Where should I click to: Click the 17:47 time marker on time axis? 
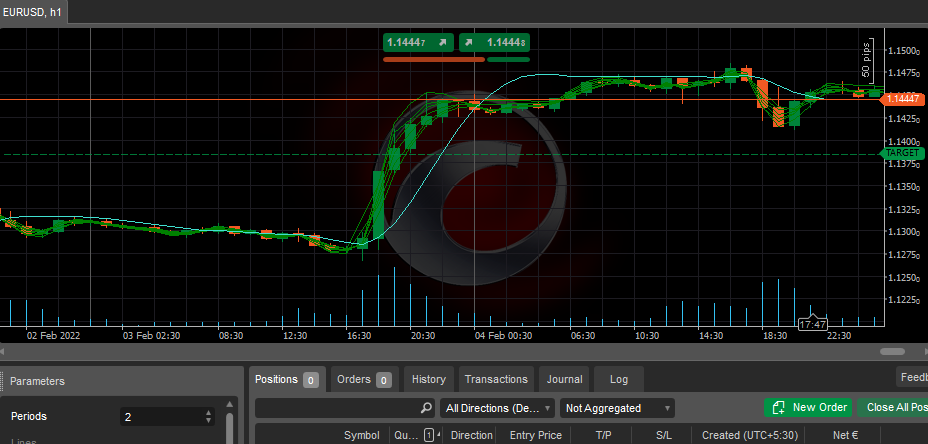(x=813, y=324)
